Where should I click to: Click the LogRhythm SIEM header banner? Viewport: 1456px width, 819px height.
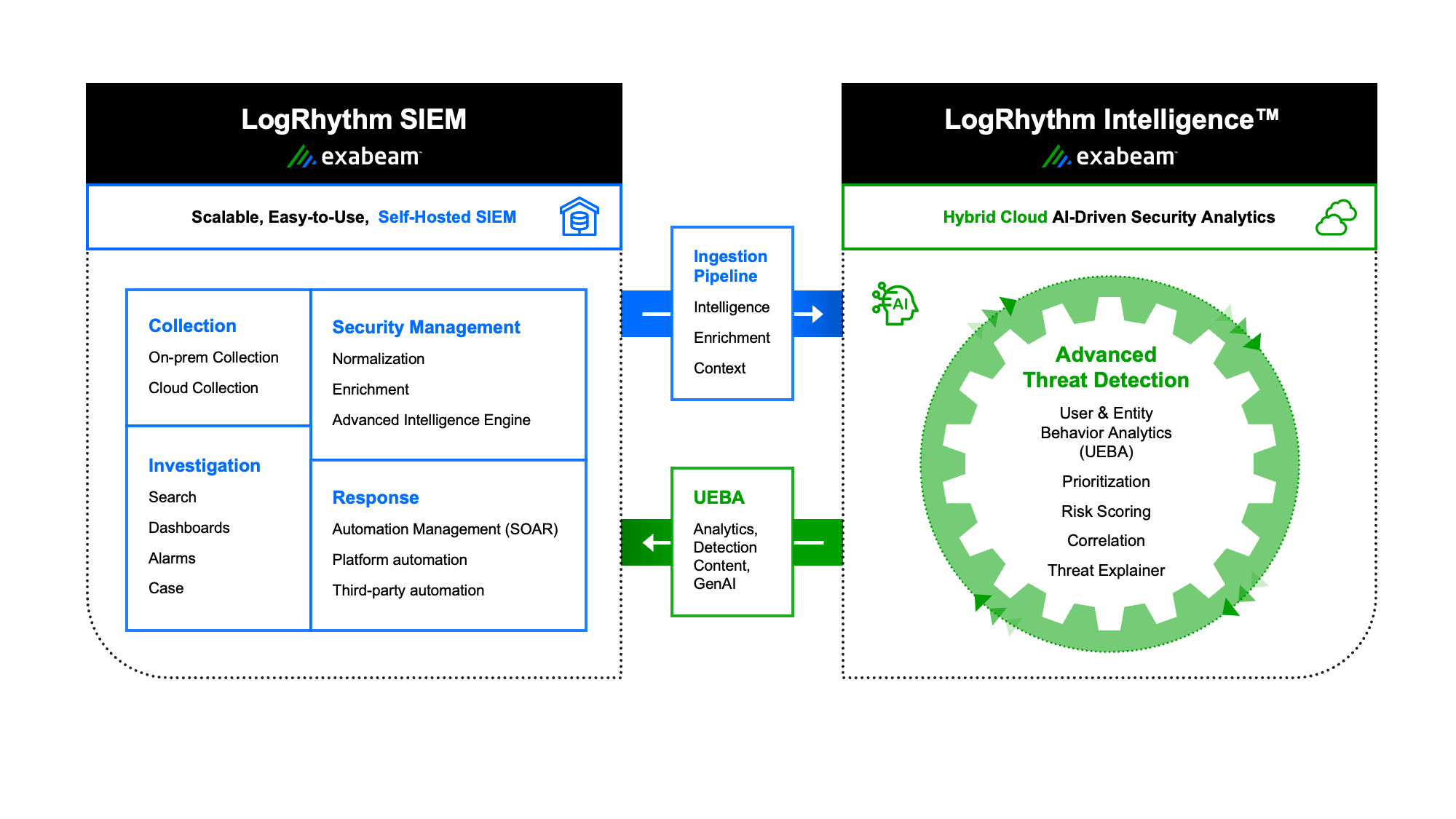(354, 133)
